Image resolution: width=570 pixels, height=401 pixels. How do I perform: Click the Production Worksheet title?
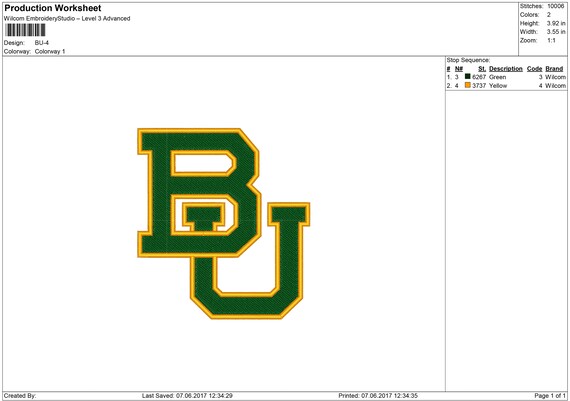coord(53,8)
